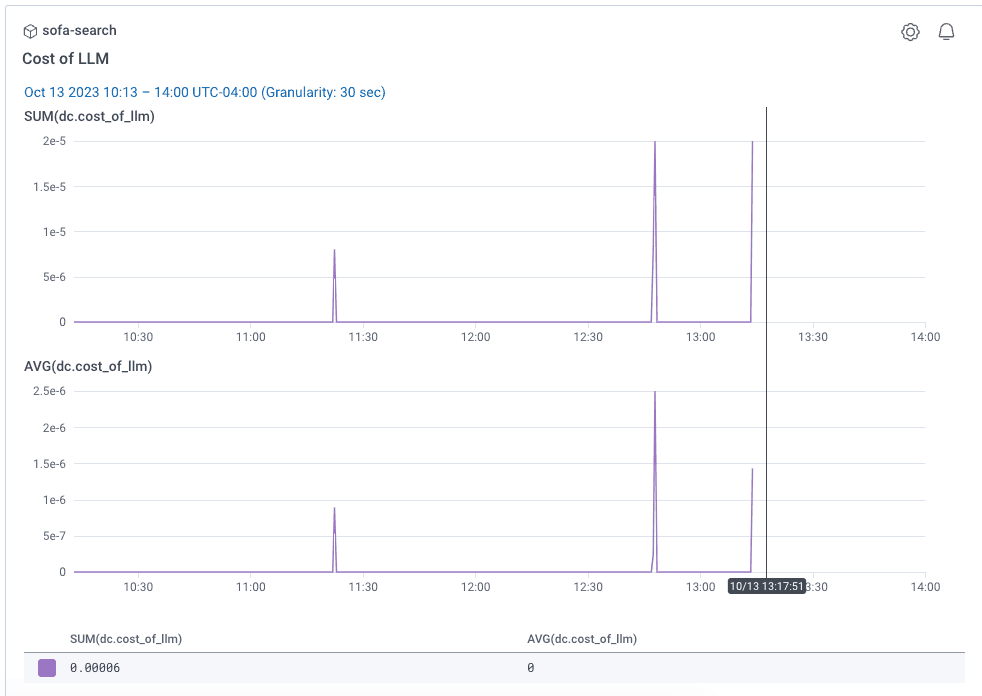Click the purple series color swatch

tap(47, 668)
